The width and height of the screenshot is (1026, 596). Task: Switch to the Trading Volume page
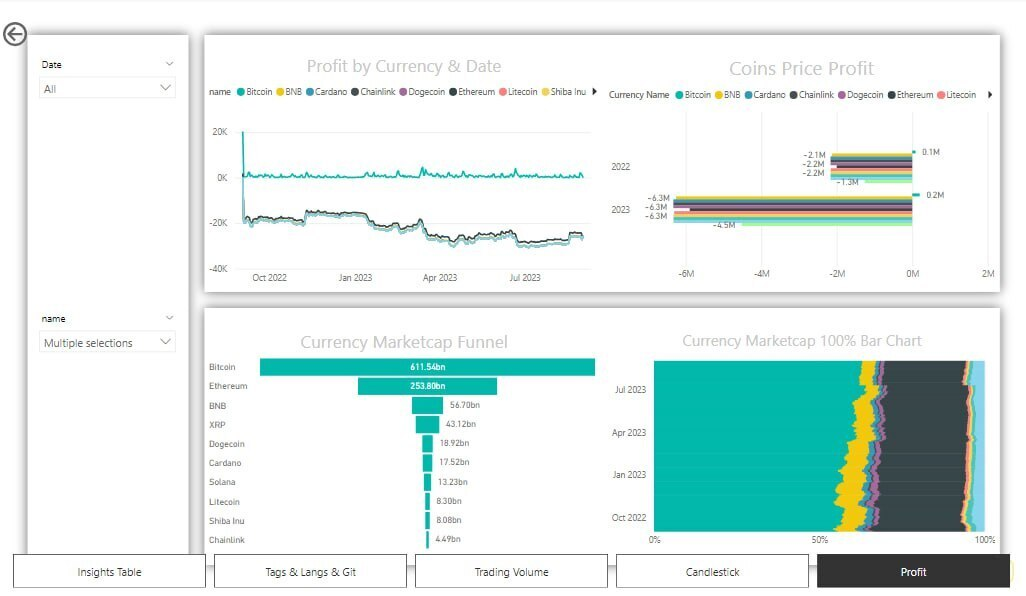coord(510,571)
